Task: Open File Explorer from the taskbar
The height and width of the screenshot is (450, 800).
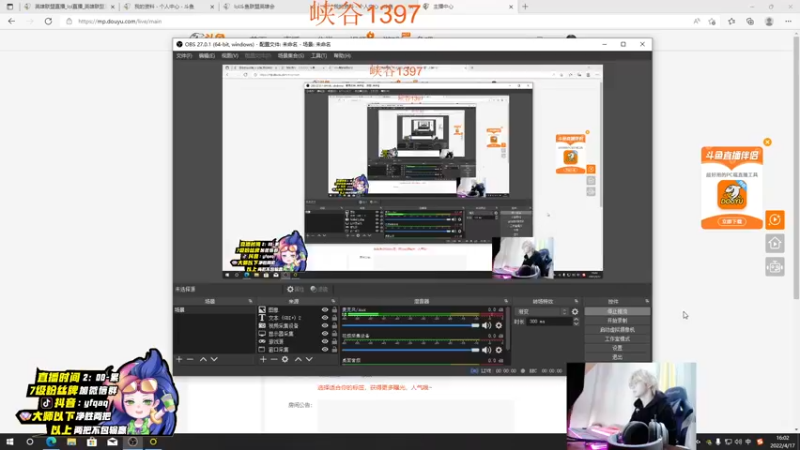Action: 71,442
